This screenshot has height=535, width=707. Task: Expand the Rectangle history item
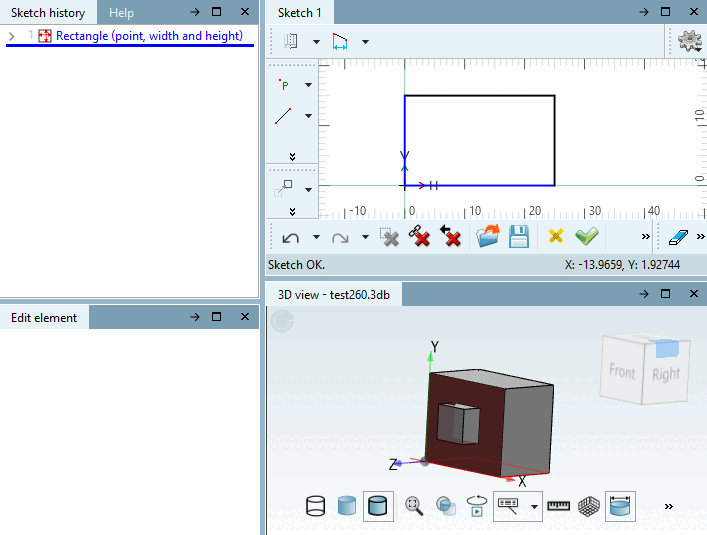click(x=12, y=36)
